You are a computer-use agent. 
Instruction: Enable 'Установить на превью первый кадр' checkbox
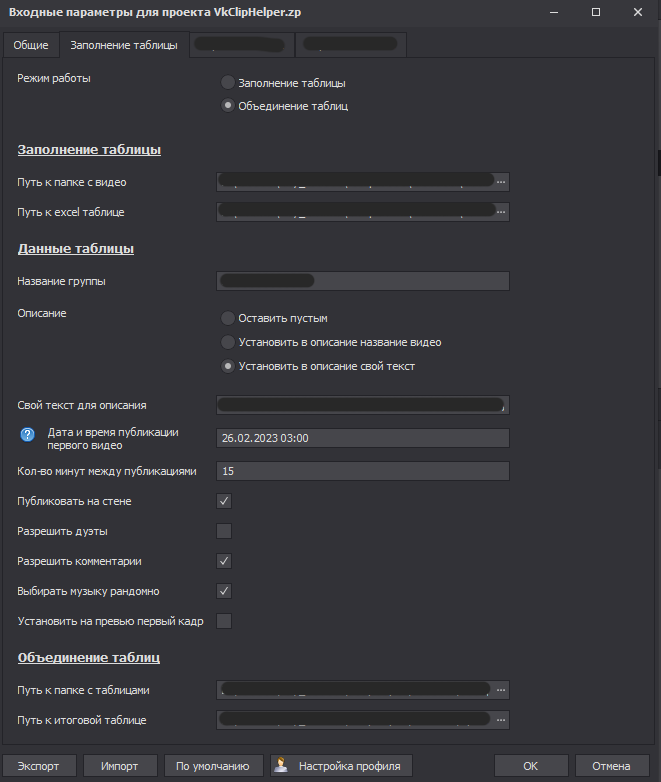click(224, 621)
